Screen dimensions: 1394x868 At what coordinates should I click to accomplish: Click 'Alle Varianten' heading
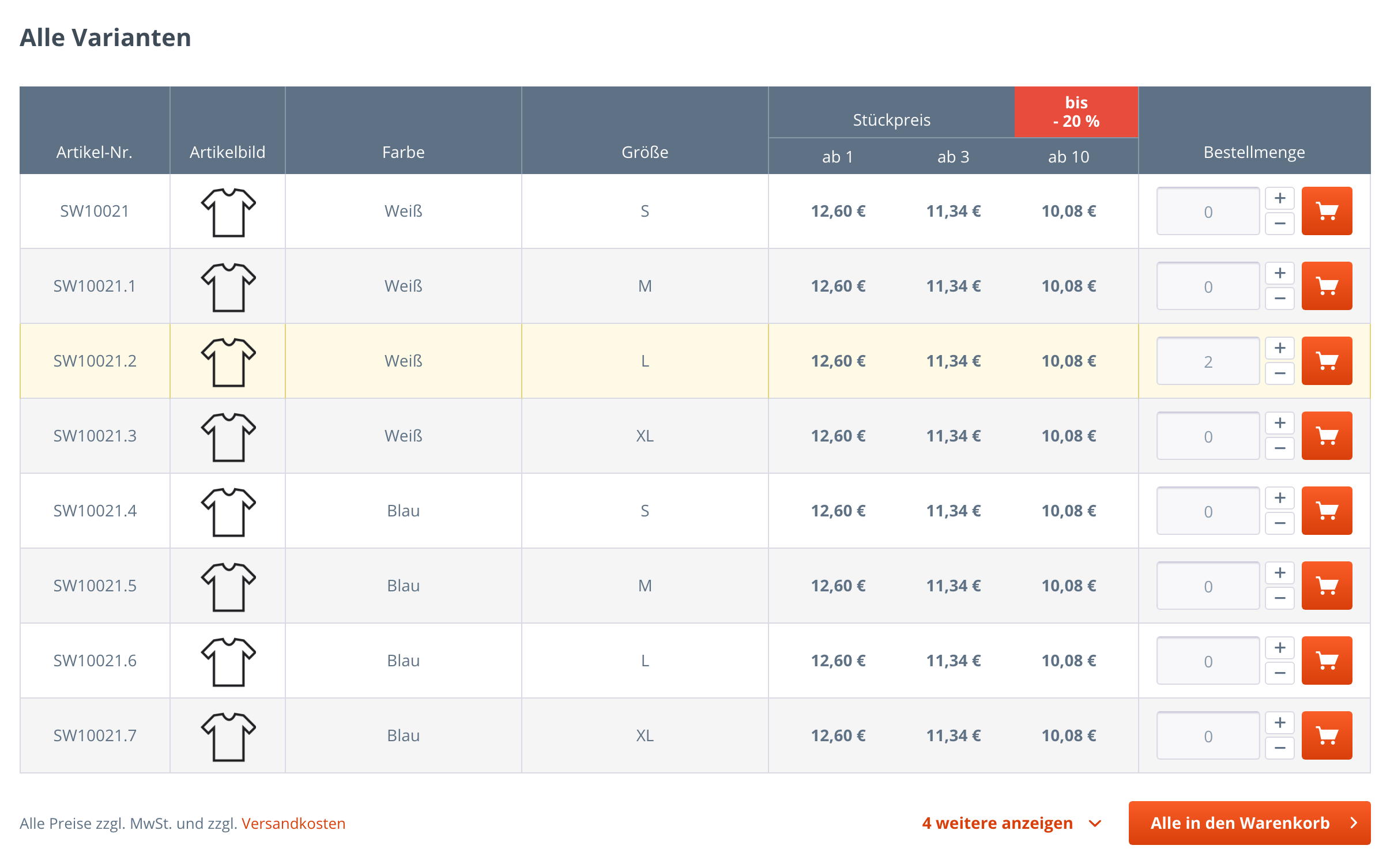click(106, 37)
